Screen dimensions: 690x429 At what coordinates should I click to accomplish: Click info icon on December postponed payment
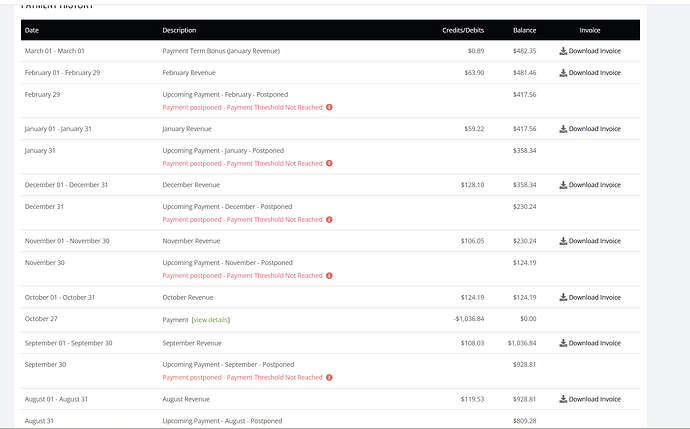pos(330,219)
